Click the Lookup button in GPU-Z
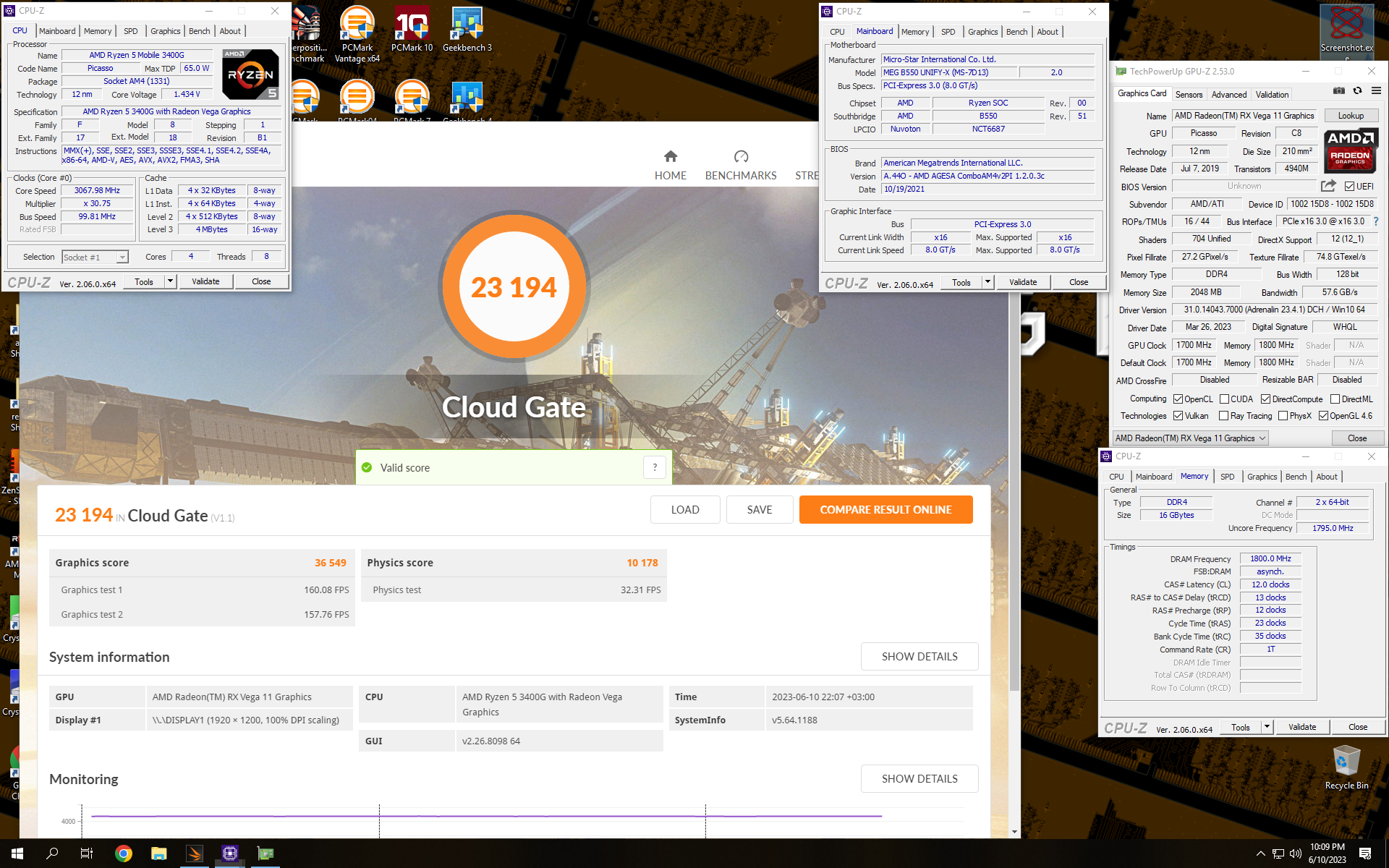Screen dimensions: 1389x868 [1351, 116]
